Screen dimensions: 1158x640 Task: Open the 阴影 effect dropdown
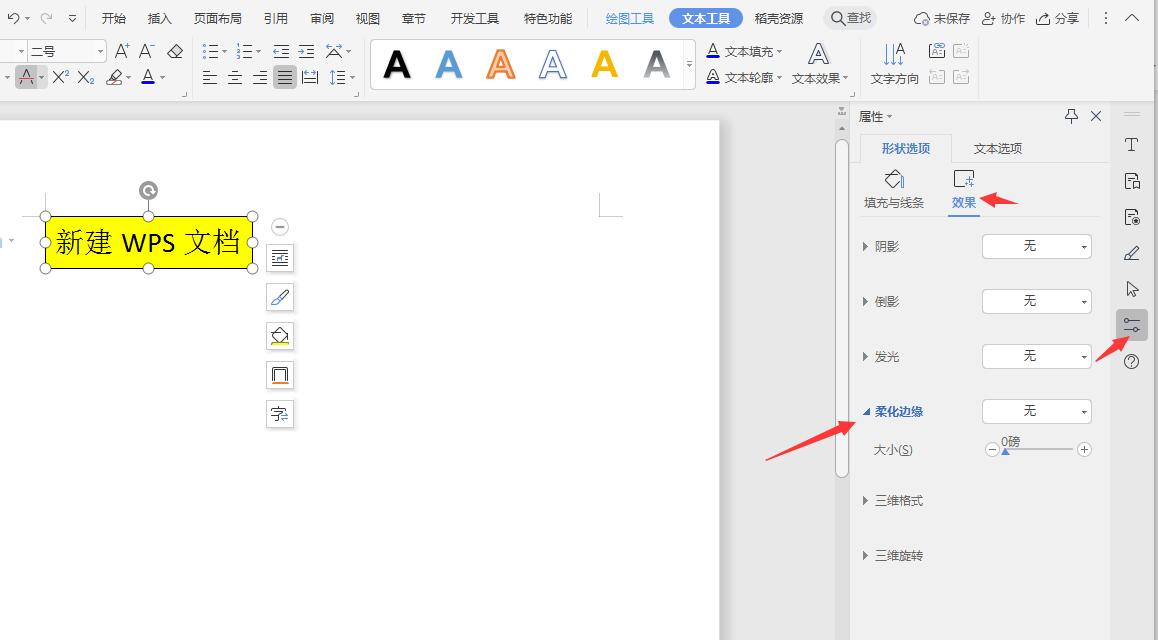[1036, 246]
